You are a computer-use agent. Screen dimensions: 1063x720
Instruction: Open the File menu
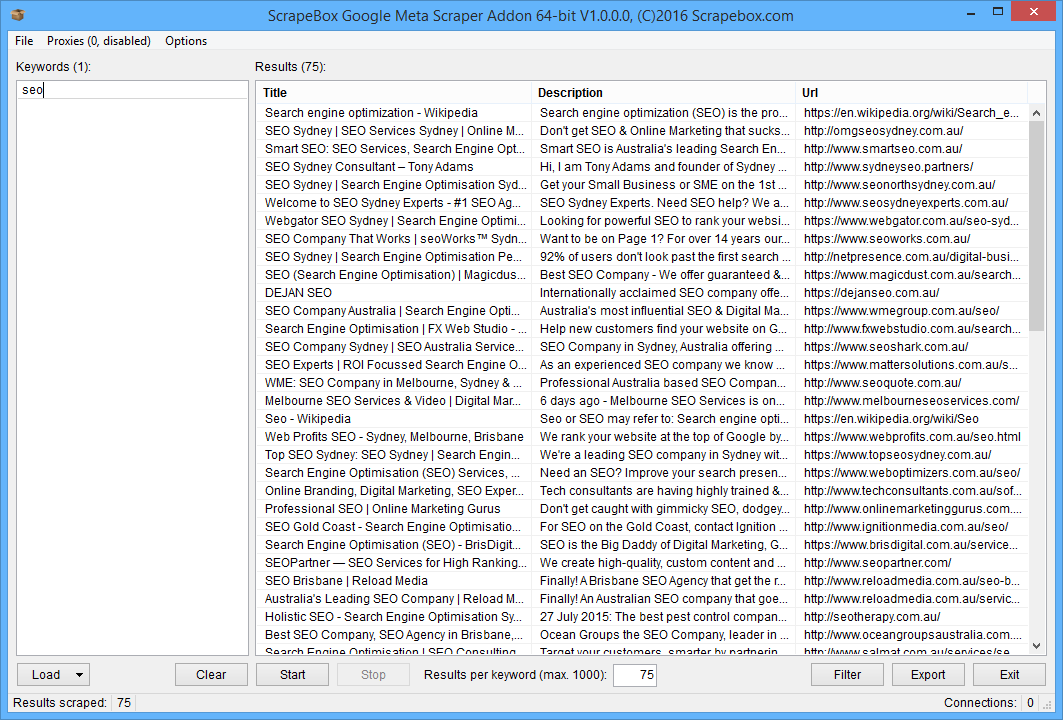click(x=24, y=41)
